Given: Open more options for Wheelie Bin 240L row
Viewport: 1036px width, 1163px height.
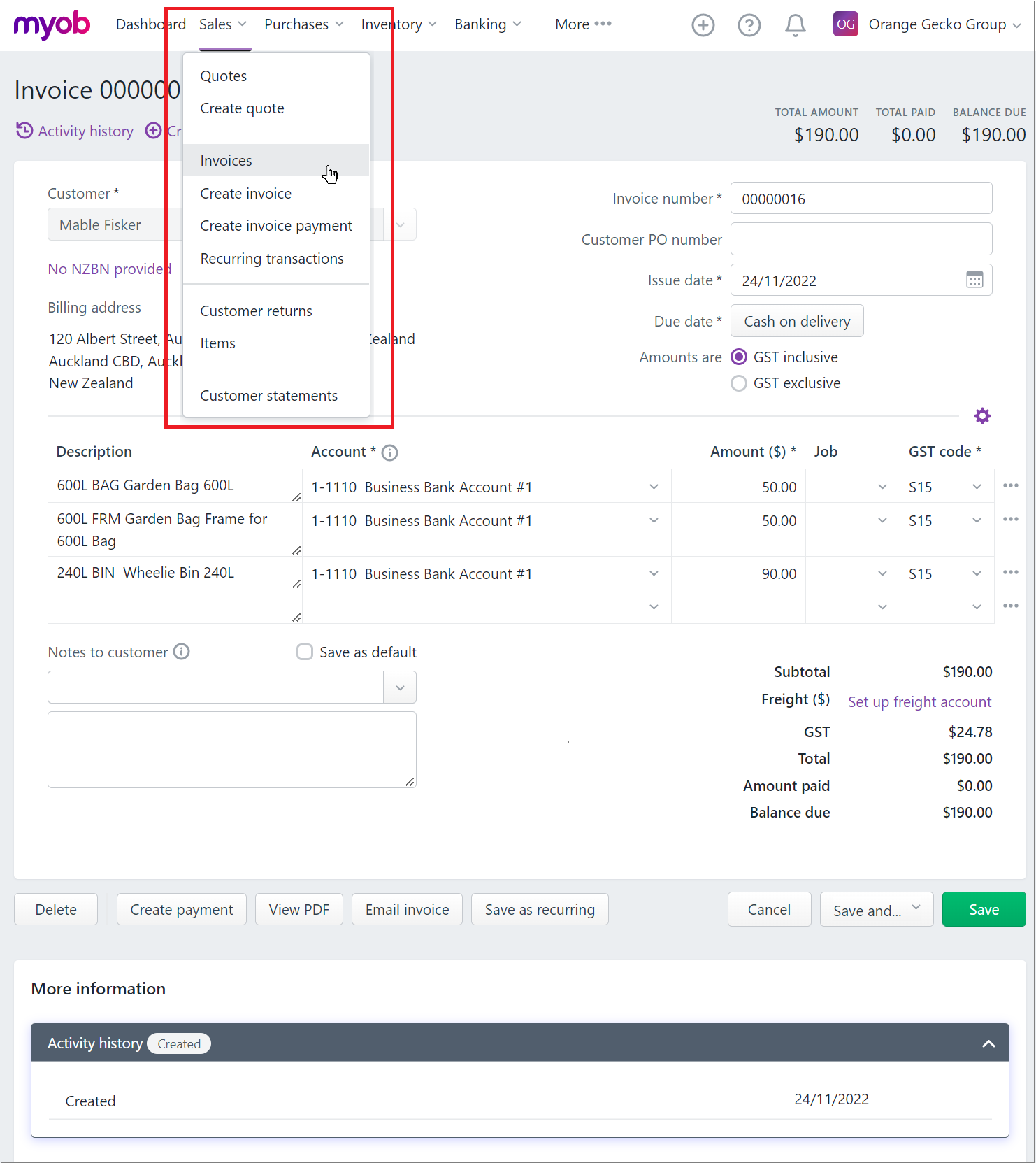Looking at the screenshot, I should pos(1010,572).
